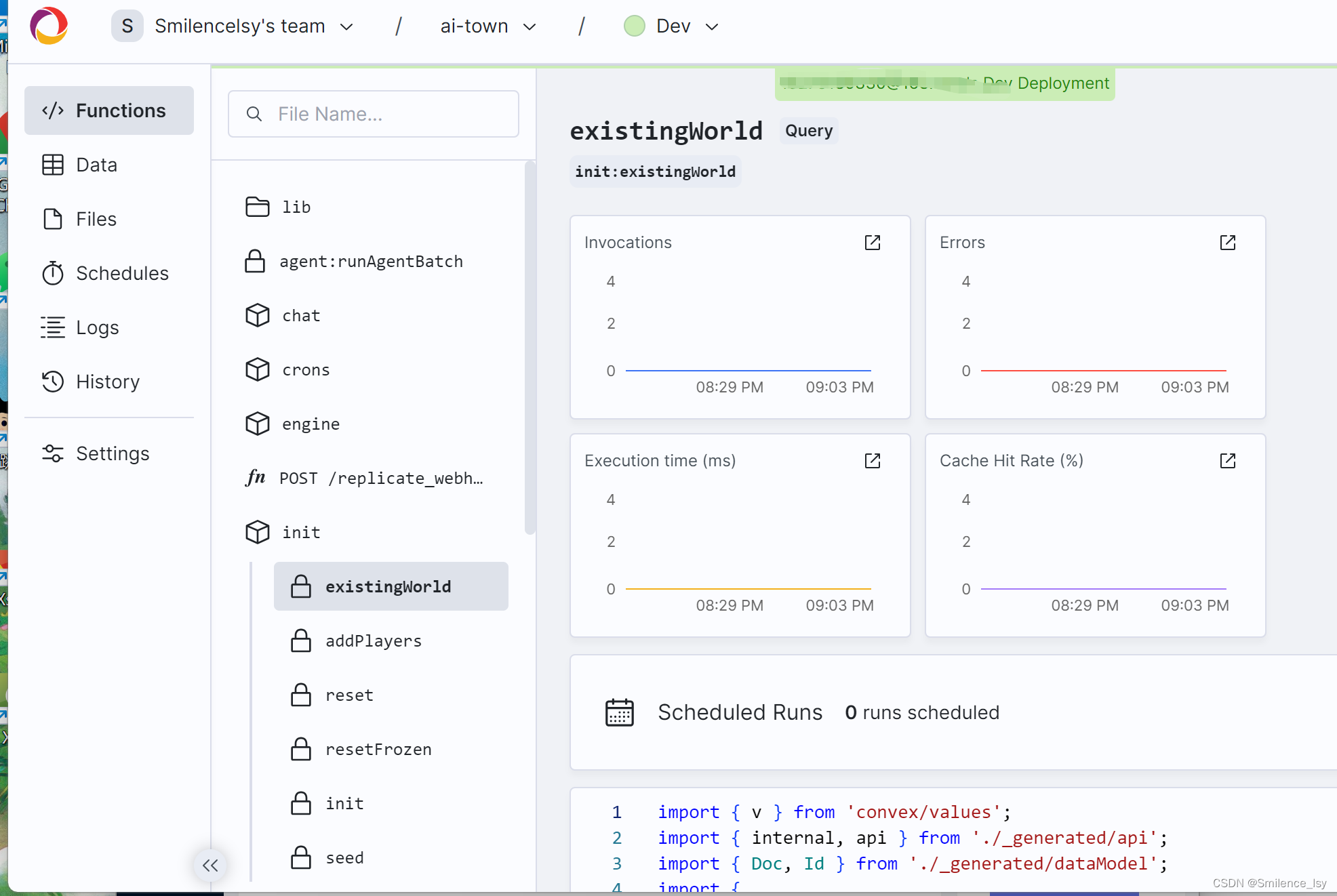
Task: Open the Data page
Action: point(109,165)
